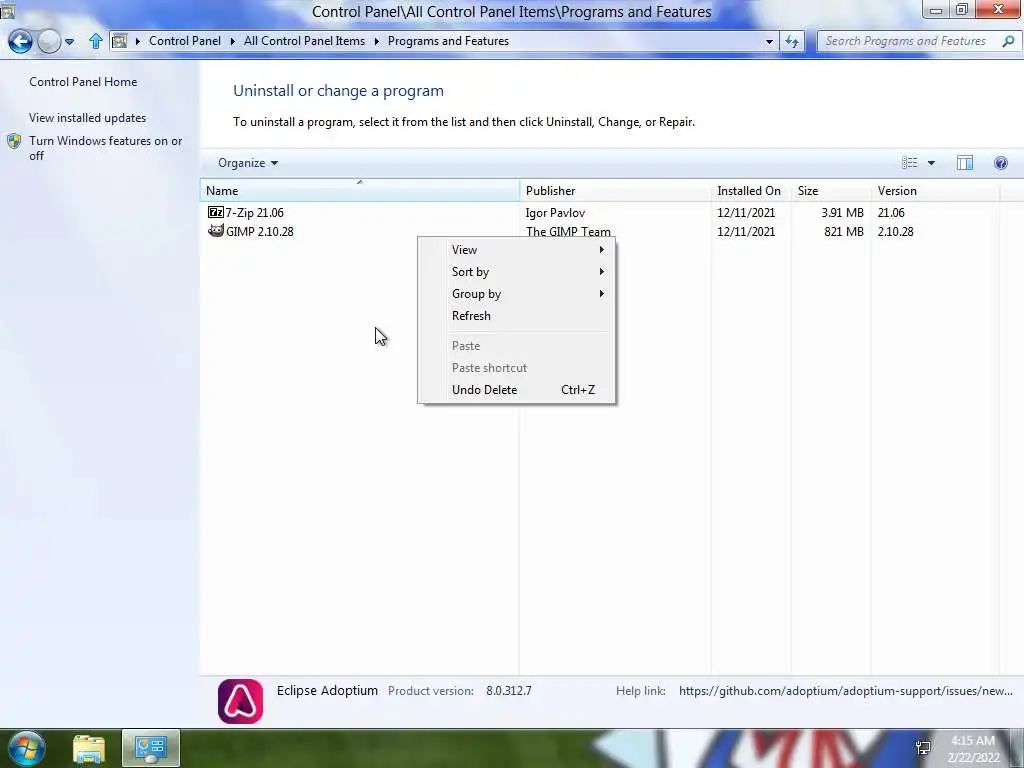Click the greyed-out Paste menu entry

(x=516, y=345)
